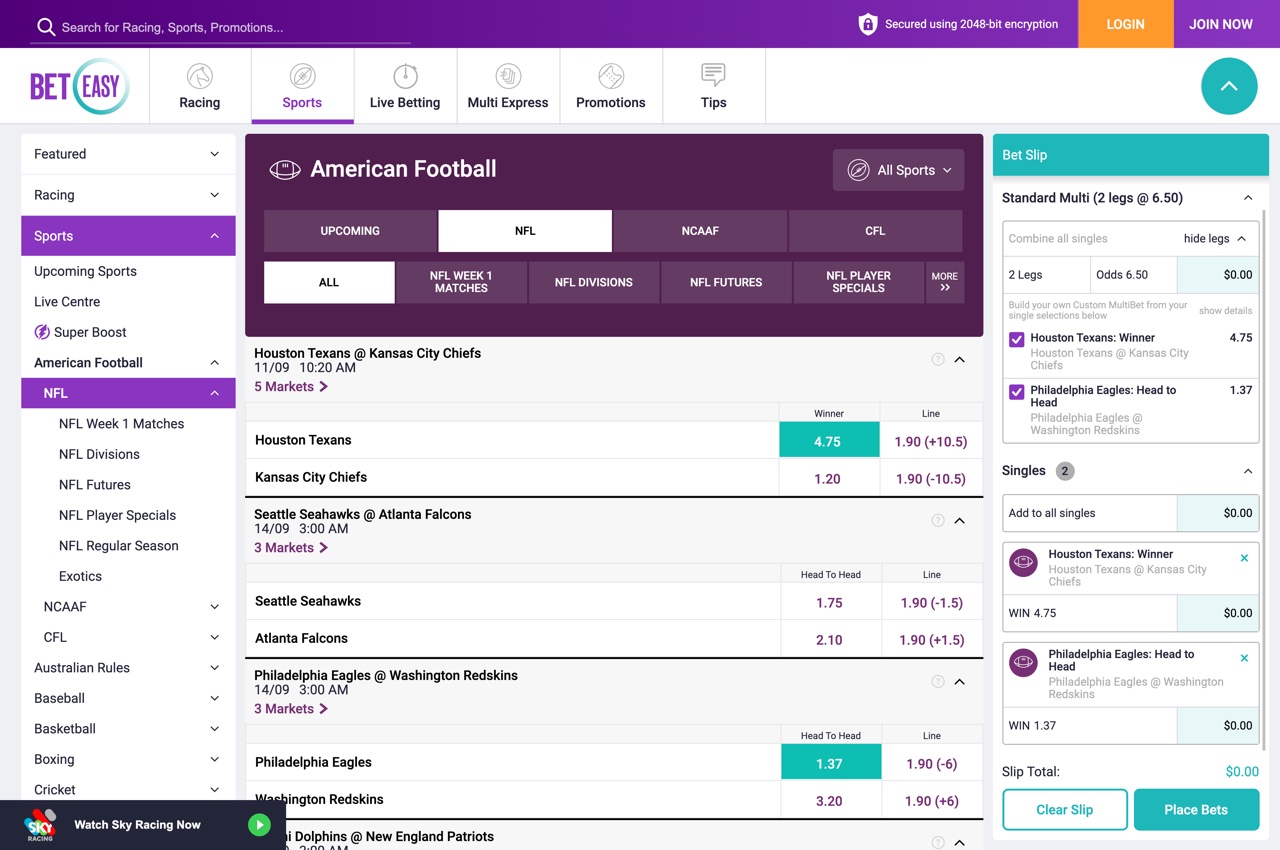
Task: Collapse the Sports sidebar section
Action: (x=128, y=236)
